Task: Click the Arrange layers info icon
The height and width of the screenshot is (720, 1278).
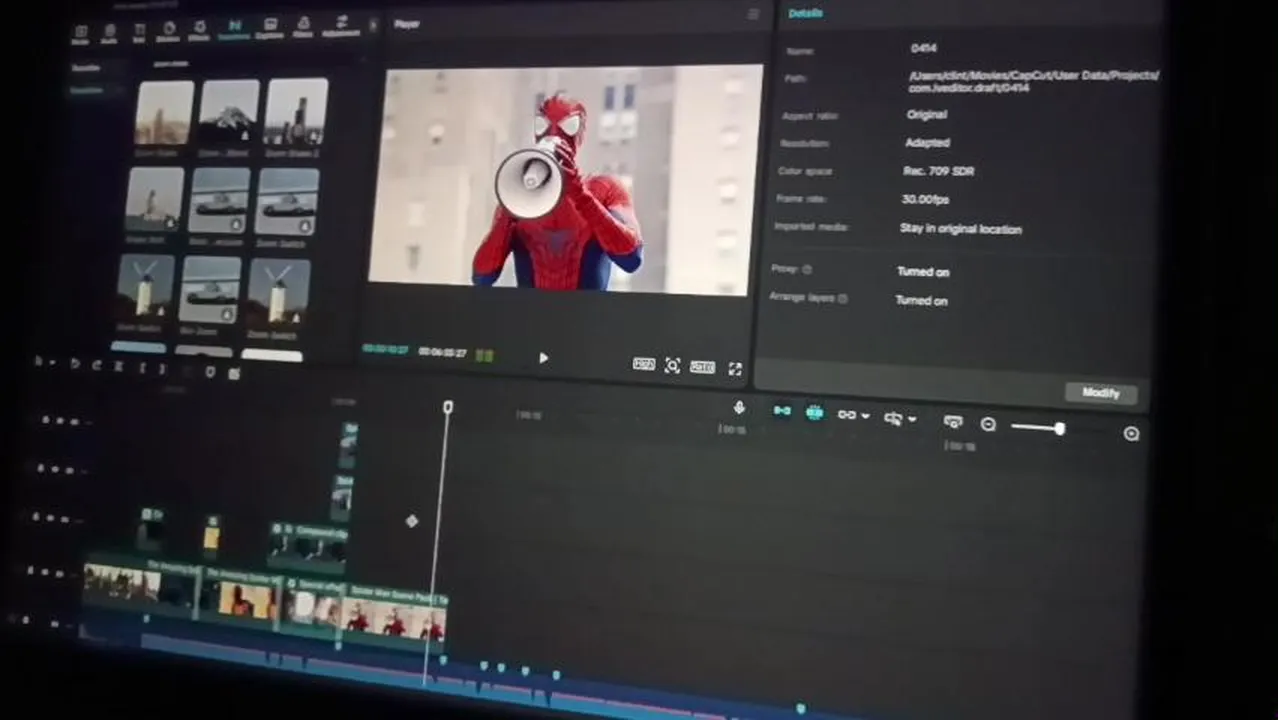Action: coord(843,298)
